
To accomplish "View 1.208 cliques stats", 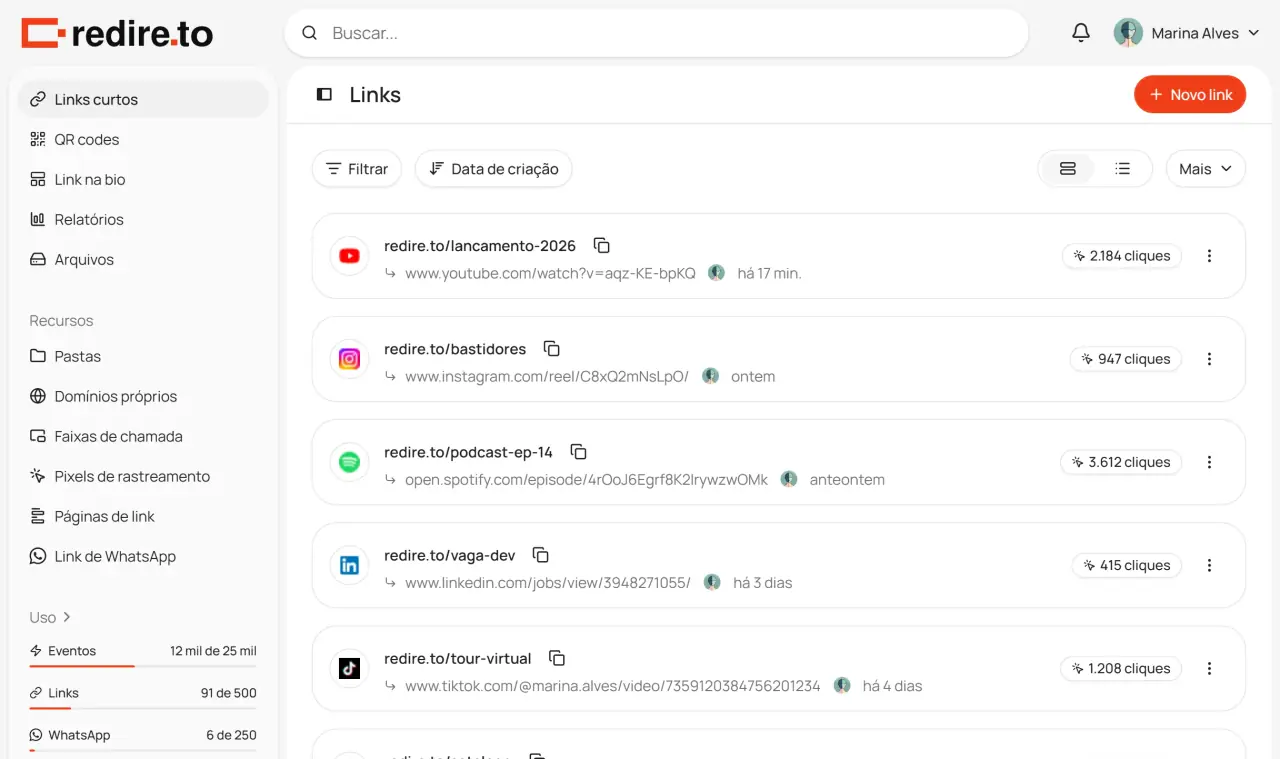I will tap(1121, 668).
